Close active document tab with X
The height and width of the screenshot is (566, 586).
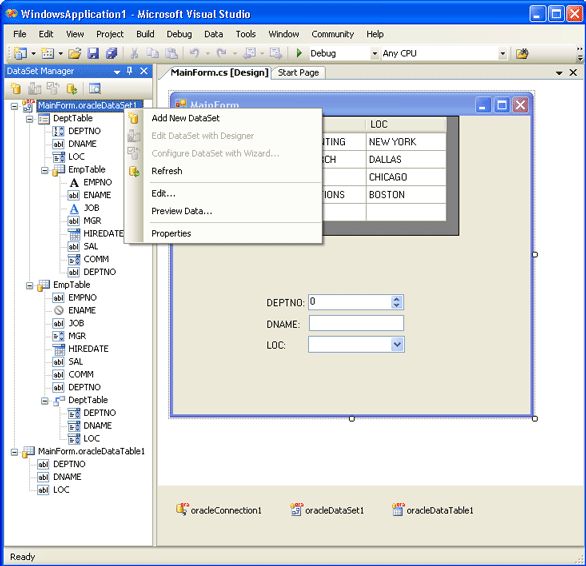pyautogui.click(x=573, y=73)
